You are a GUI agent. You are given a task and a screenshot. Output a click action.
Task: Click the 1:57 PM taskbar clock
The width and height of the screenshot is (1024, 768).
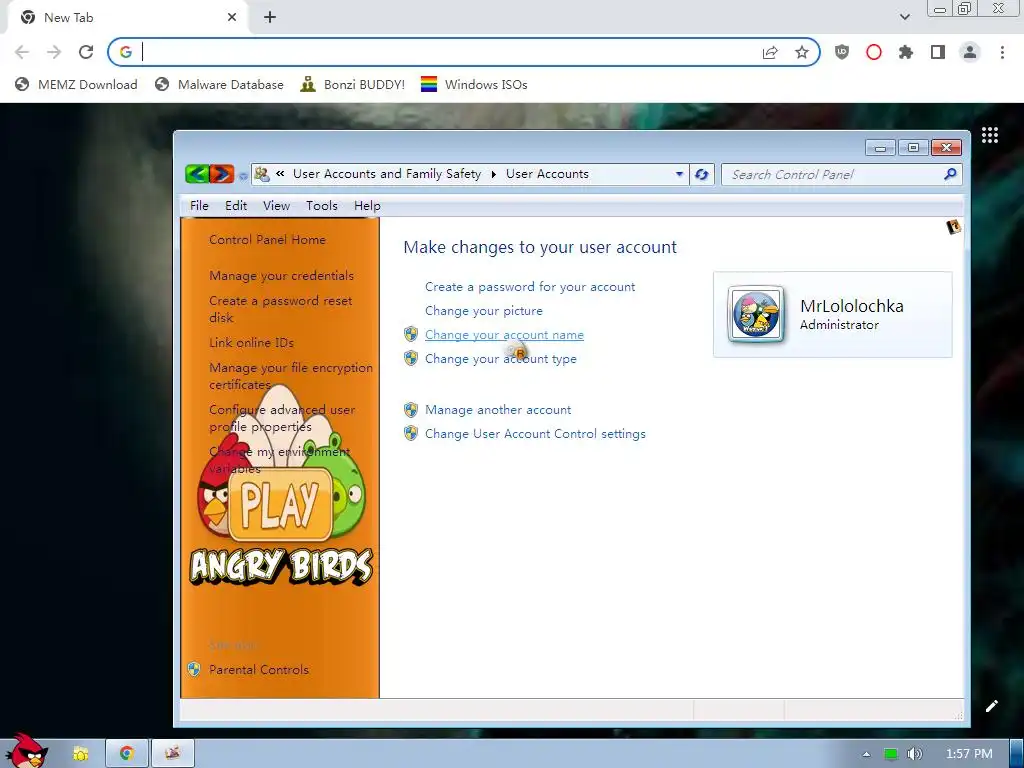tap(969, 754)
